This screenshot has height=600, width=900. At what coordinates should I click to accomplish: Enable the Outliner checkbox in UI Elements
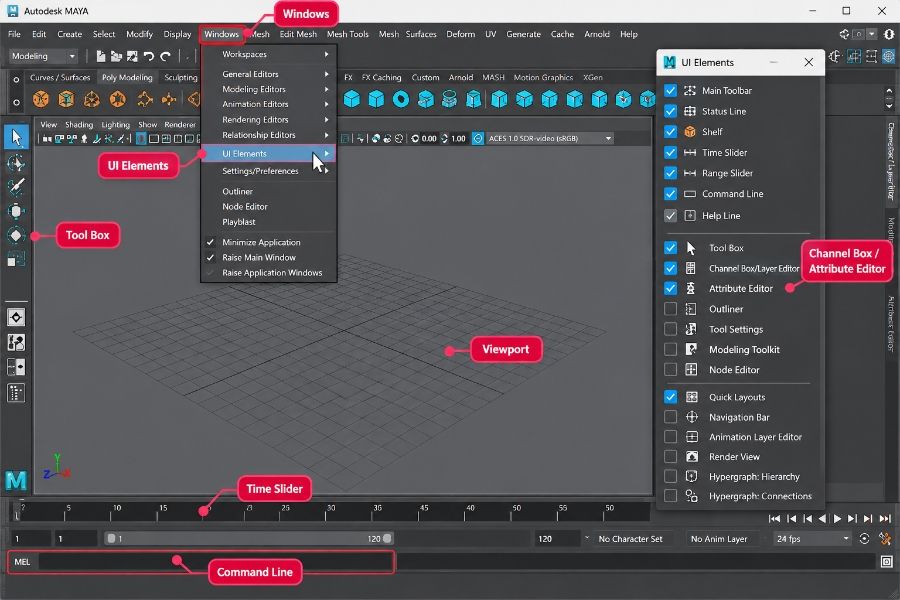(x=670, y=309)
